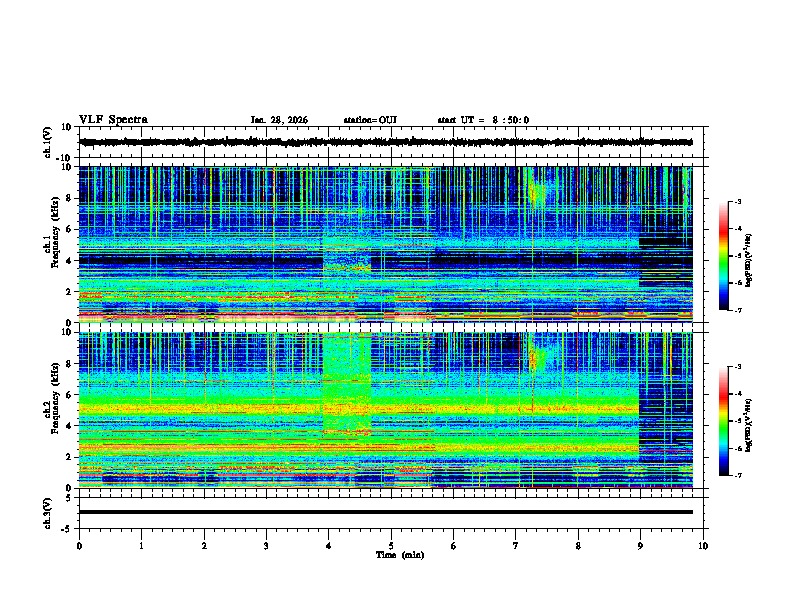Click time-axis tick label "6"
Screen dimensions: 792x612
tap(454, 546)
